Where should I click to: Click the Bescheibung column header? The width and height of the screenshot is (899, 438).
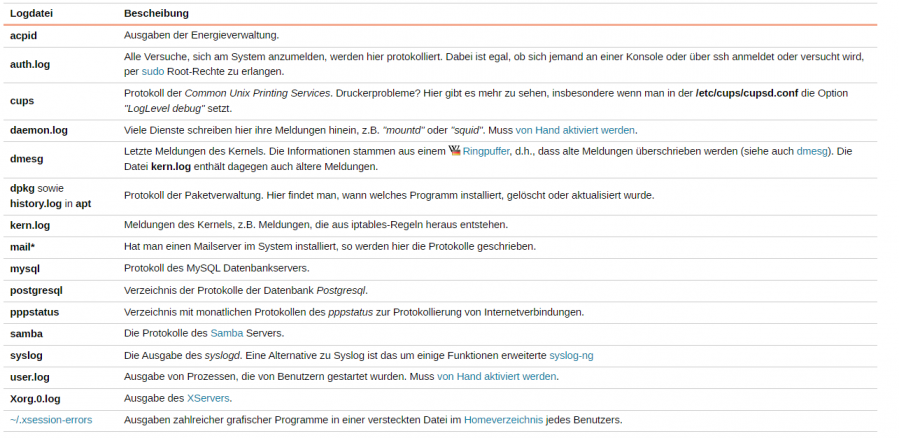point(156,14)
